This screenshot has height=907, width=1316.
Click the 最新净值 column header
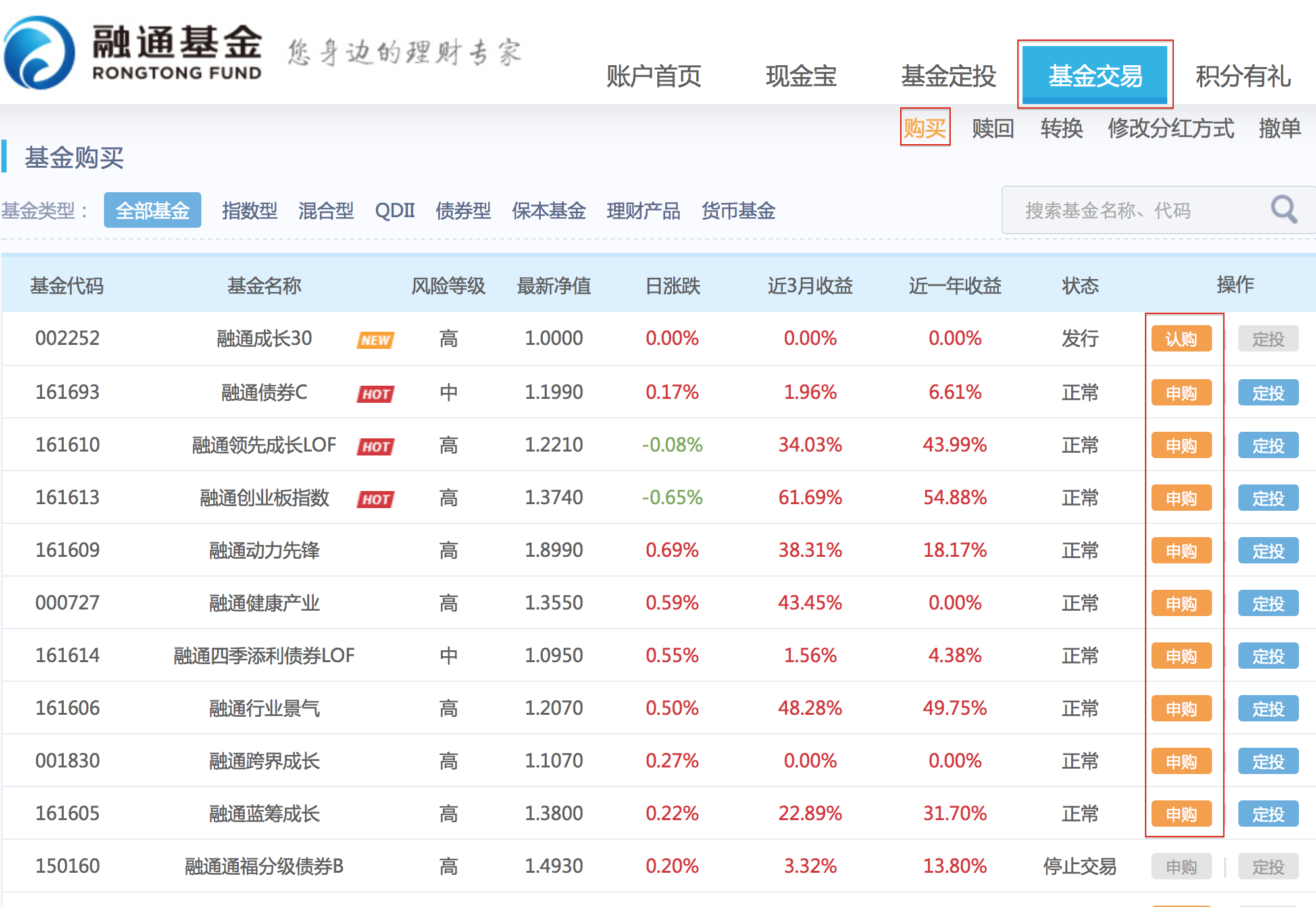coord(554,286)
